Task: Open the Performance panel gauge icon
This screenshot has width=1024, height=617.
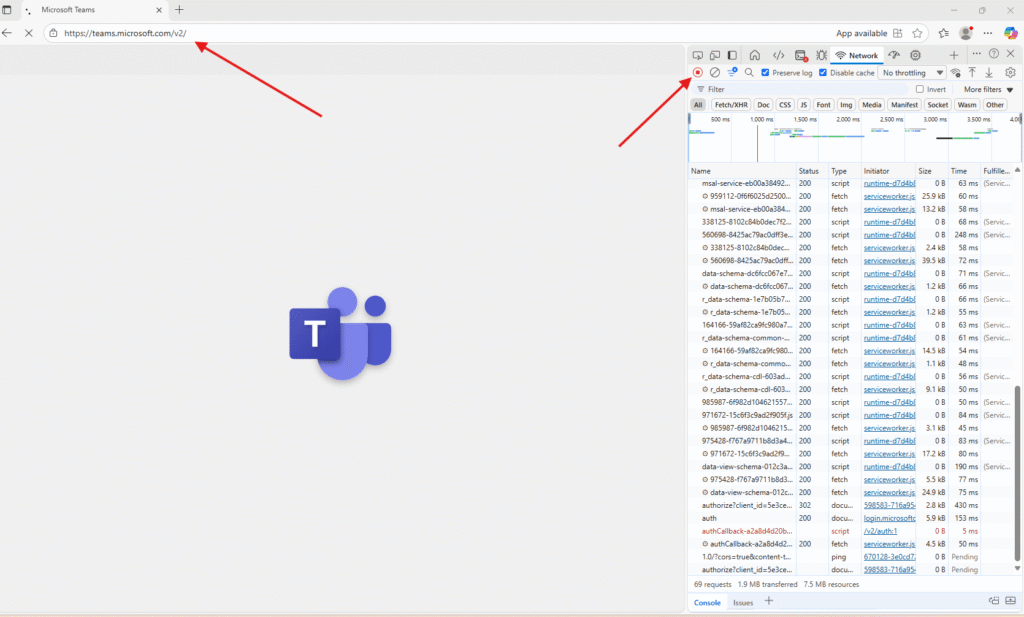Action: click(x=895, y=55)
